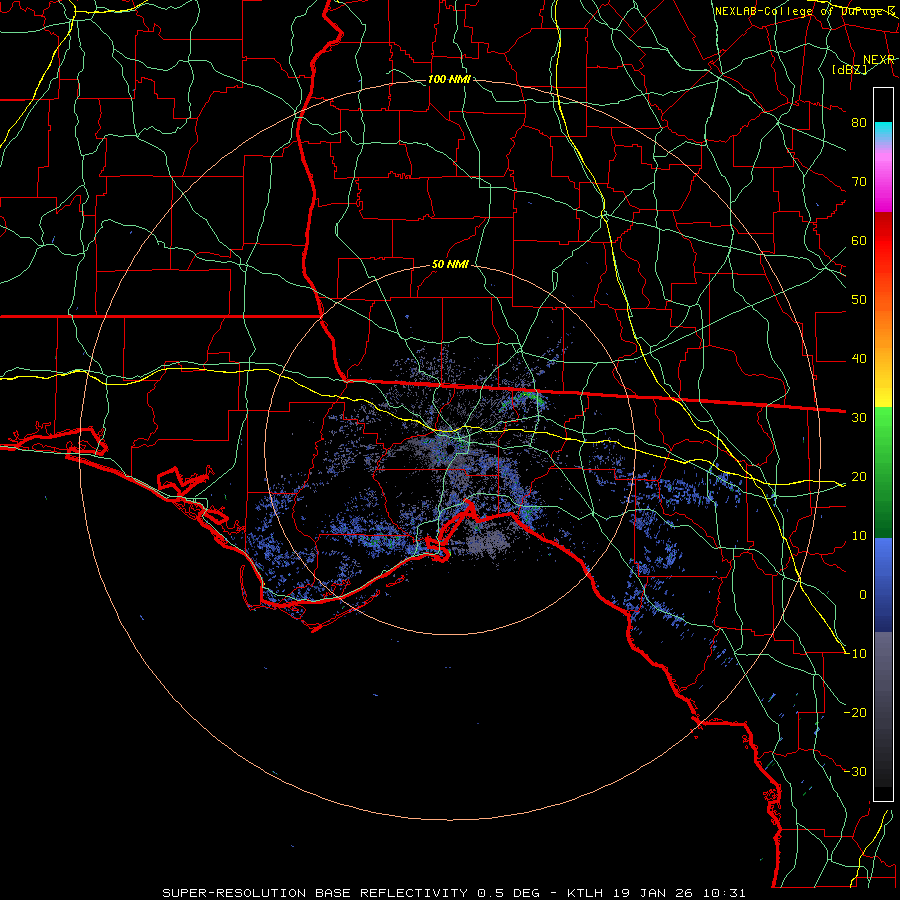Click the 50 NMI range ring label

(451, 265)
